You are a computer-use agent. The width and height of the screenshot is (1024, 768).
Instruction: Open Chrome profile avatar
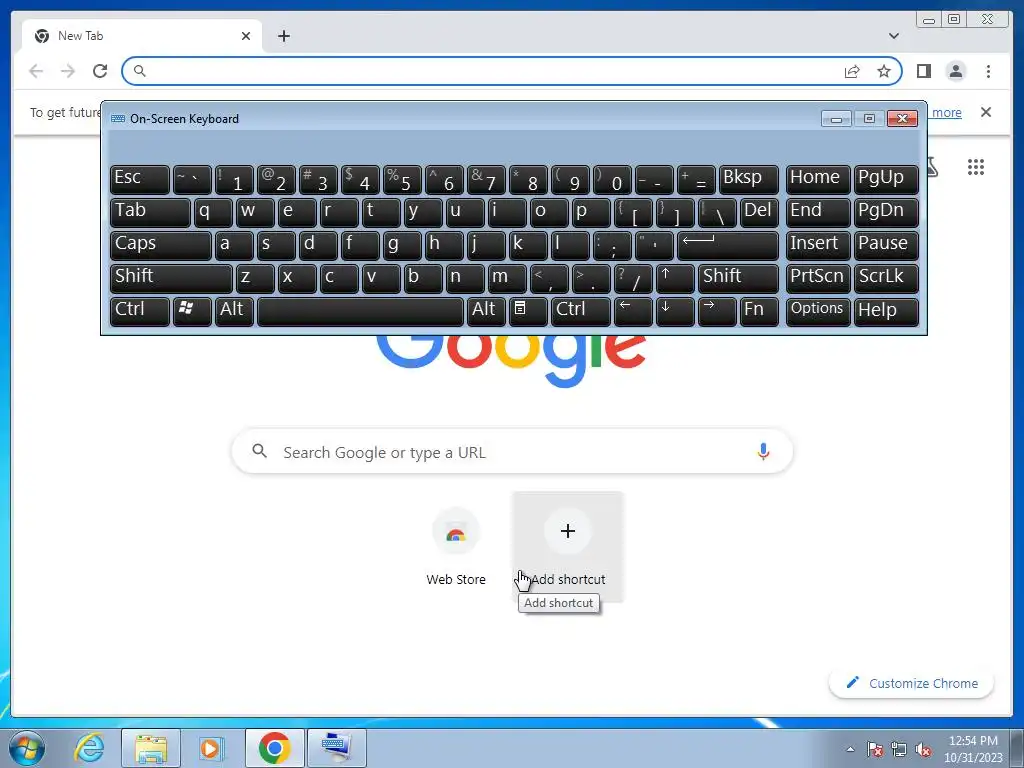955,71
